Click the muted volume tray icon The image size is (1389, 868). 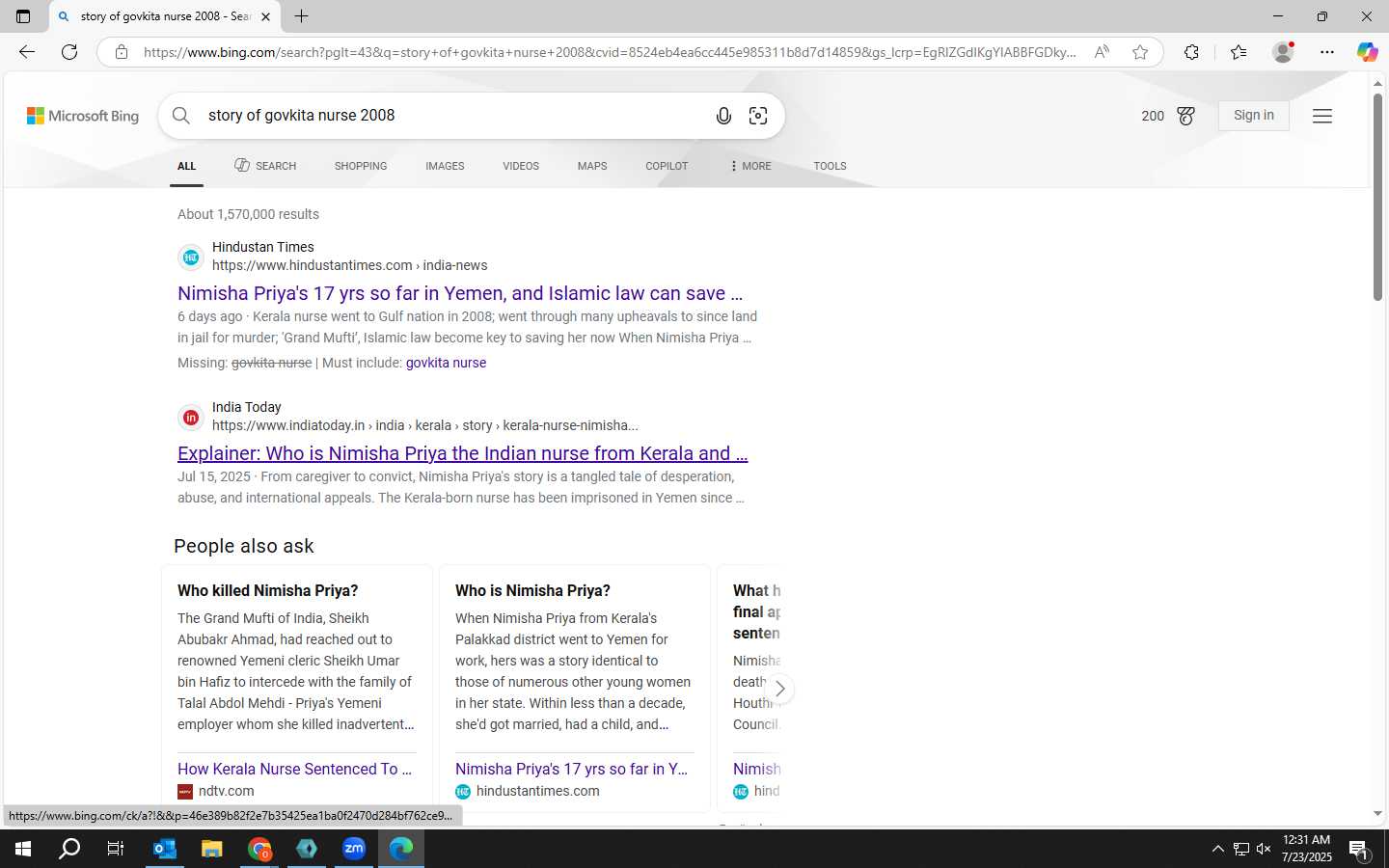tap(1264, 849)
